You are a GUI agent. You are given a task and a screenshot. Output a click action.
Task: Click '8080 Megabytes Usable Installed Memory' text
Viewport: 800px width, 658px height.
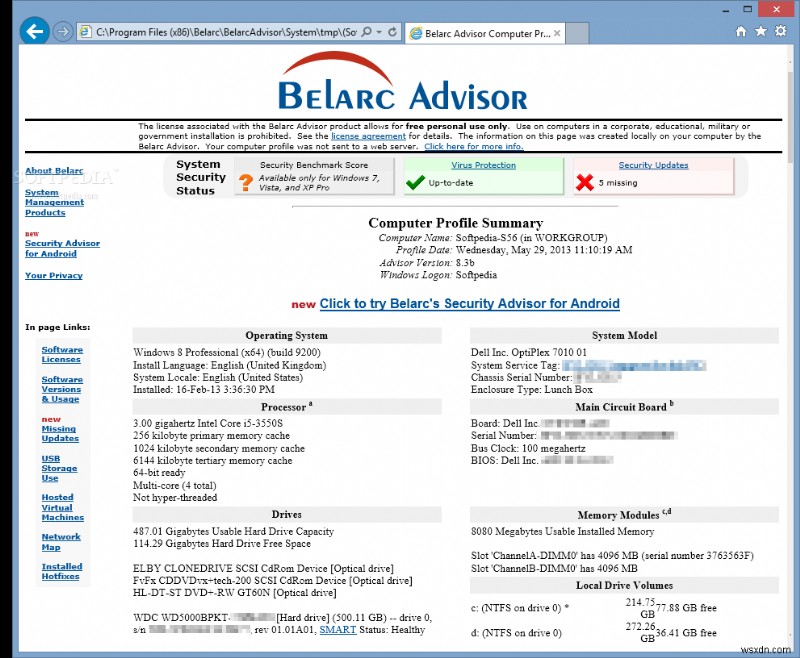pos(562,532)
